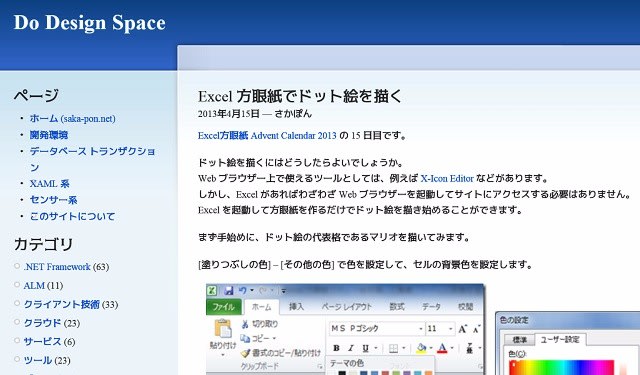This screenshot has width=640, height=375.
Task: Click the article title Excel 方眼紙でドット絵を描く
Action: point(300,96)
